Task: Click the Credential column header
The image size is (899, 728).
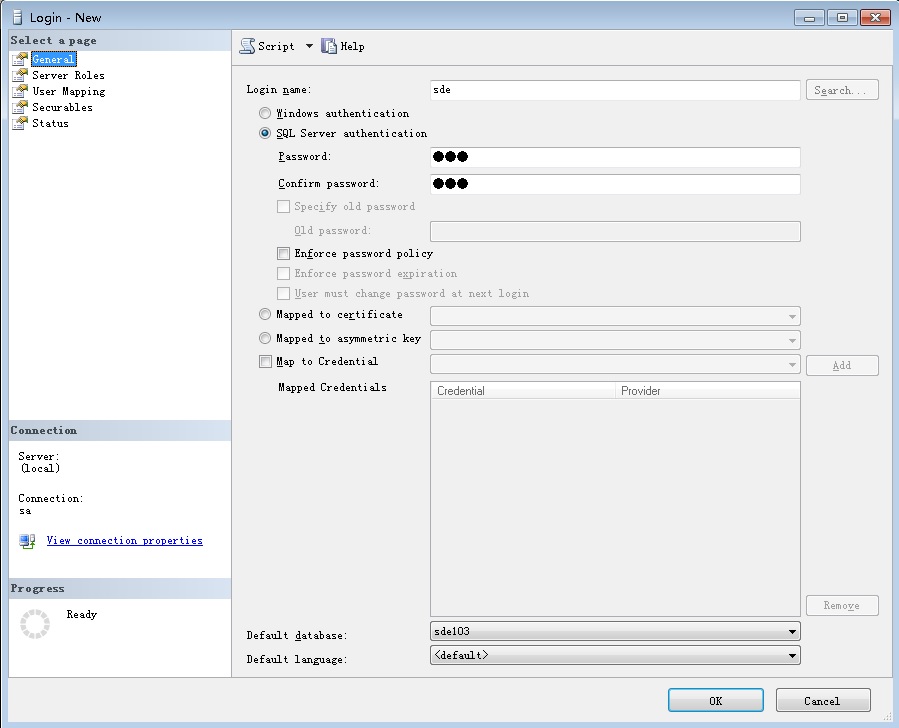Action: pos(523,391)
